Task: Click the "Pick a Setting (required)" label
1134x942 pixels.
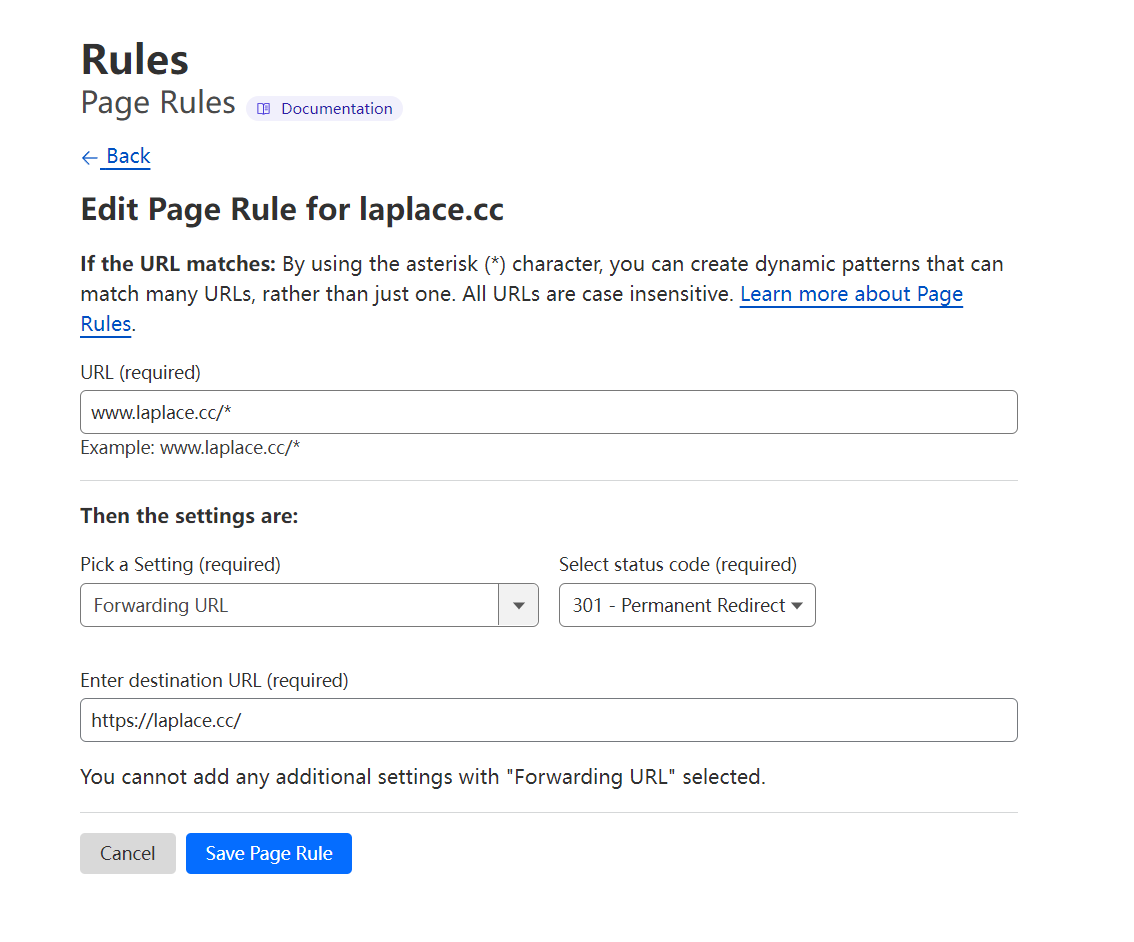Action: point(180,564)
